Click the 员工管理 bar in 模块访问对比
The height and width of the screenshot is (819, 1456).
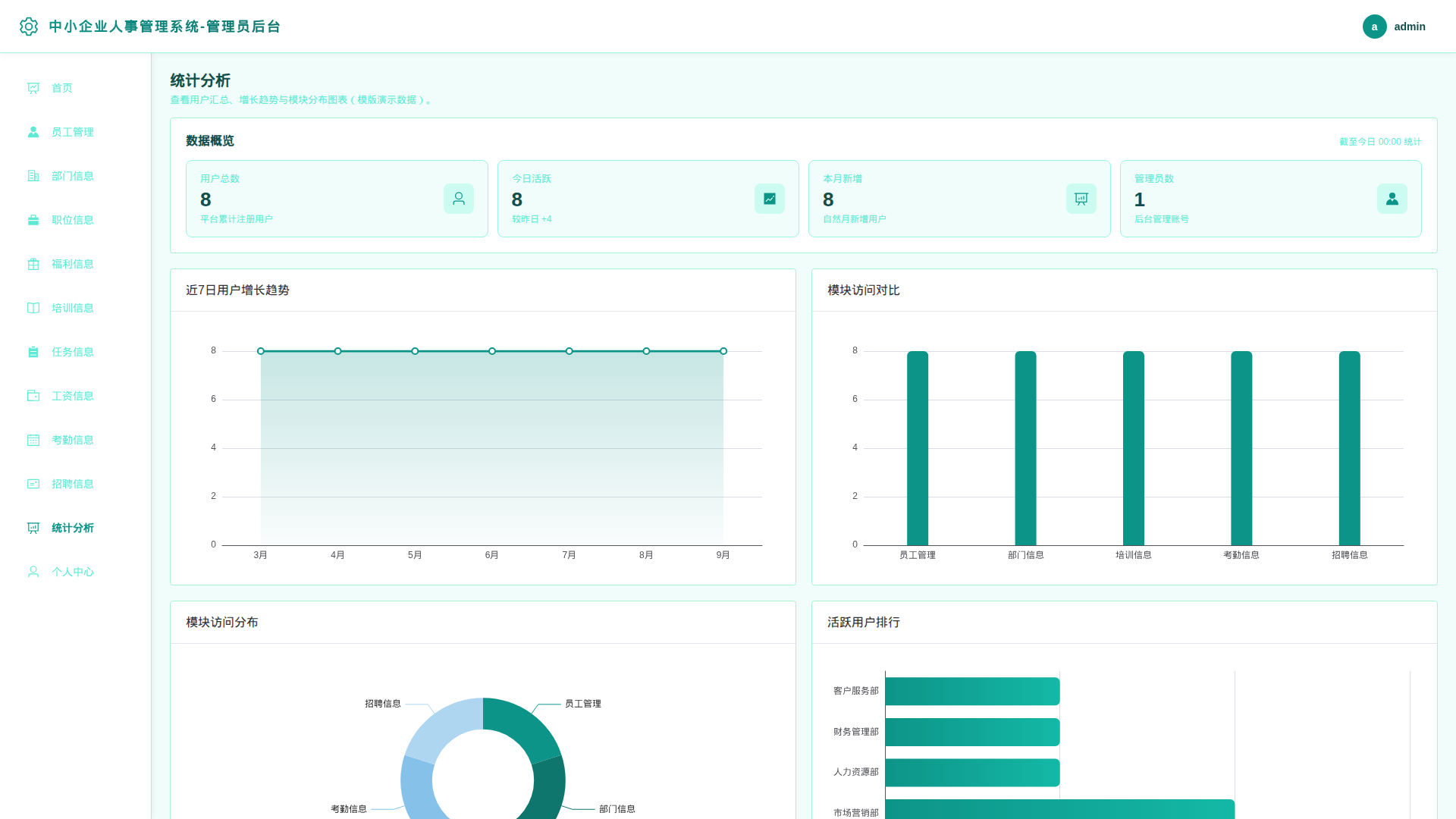coord(918,448)
